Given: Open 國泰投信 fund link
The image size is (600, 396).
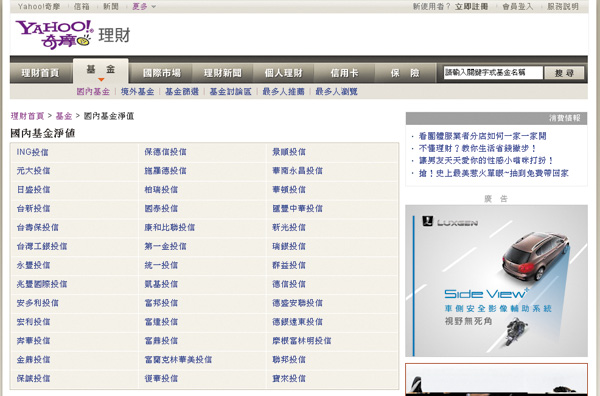Looking at the screenshot, I should (x=161, y=209).
